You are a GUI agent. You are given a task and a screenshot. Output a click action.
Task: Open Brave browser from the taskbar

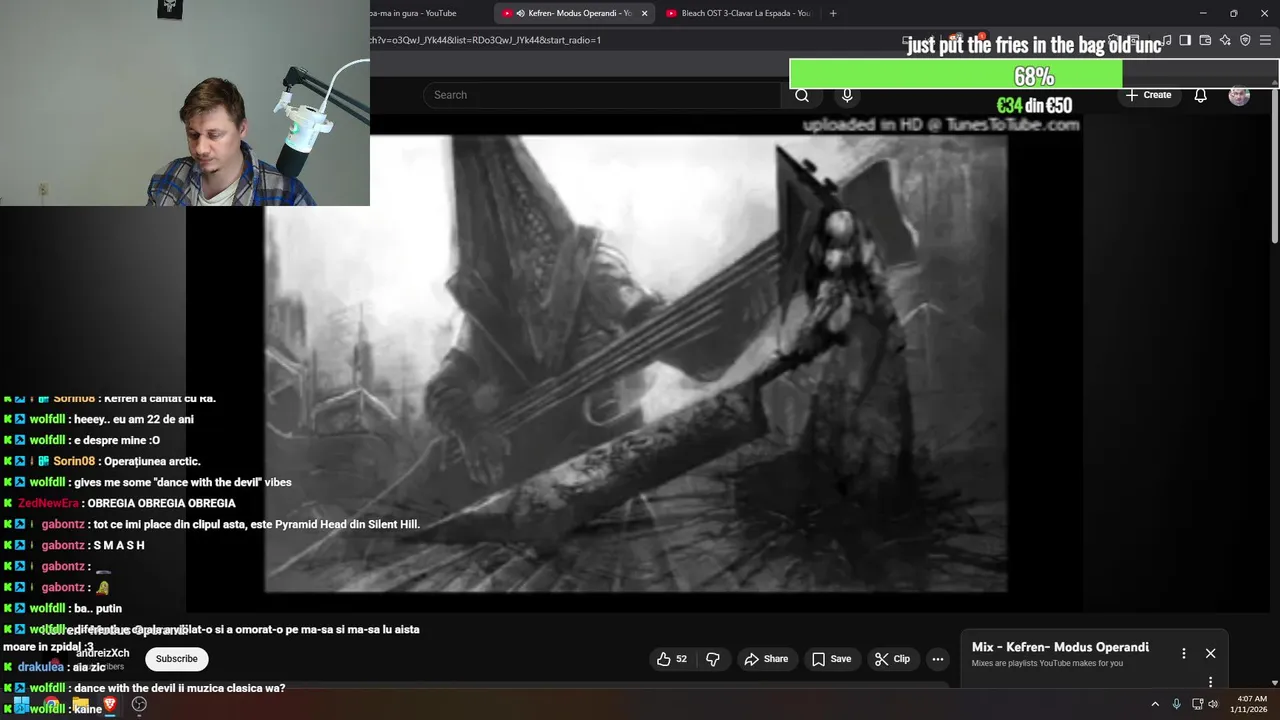tap(110, 705)
